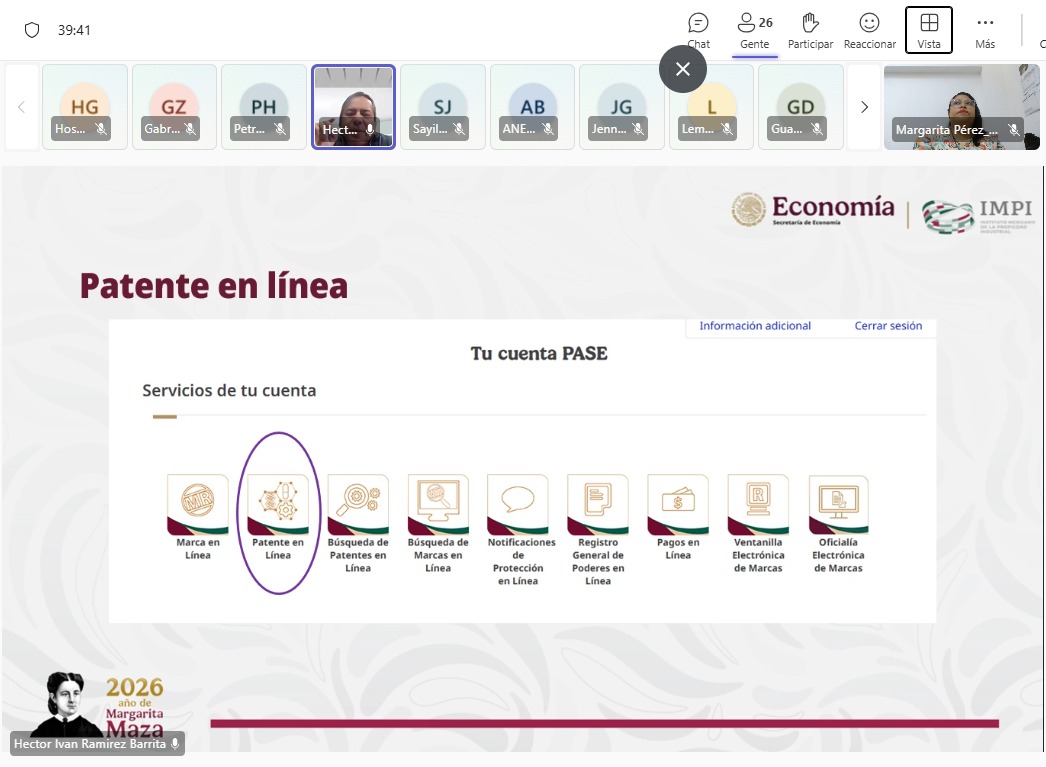The image size is (1046, 767).
Task: Click the 26 participant count
Action: pyautogui.click(x=765, y=23)
